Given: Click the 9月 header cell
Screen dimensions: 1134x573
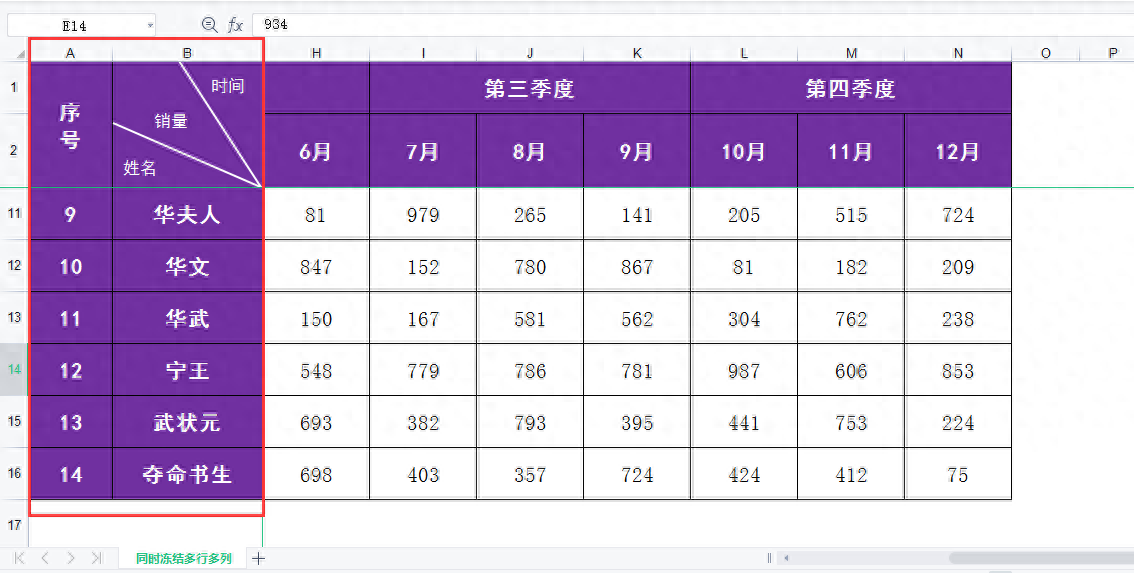Looking at the screenshot, I should click(x=637, y=150).
